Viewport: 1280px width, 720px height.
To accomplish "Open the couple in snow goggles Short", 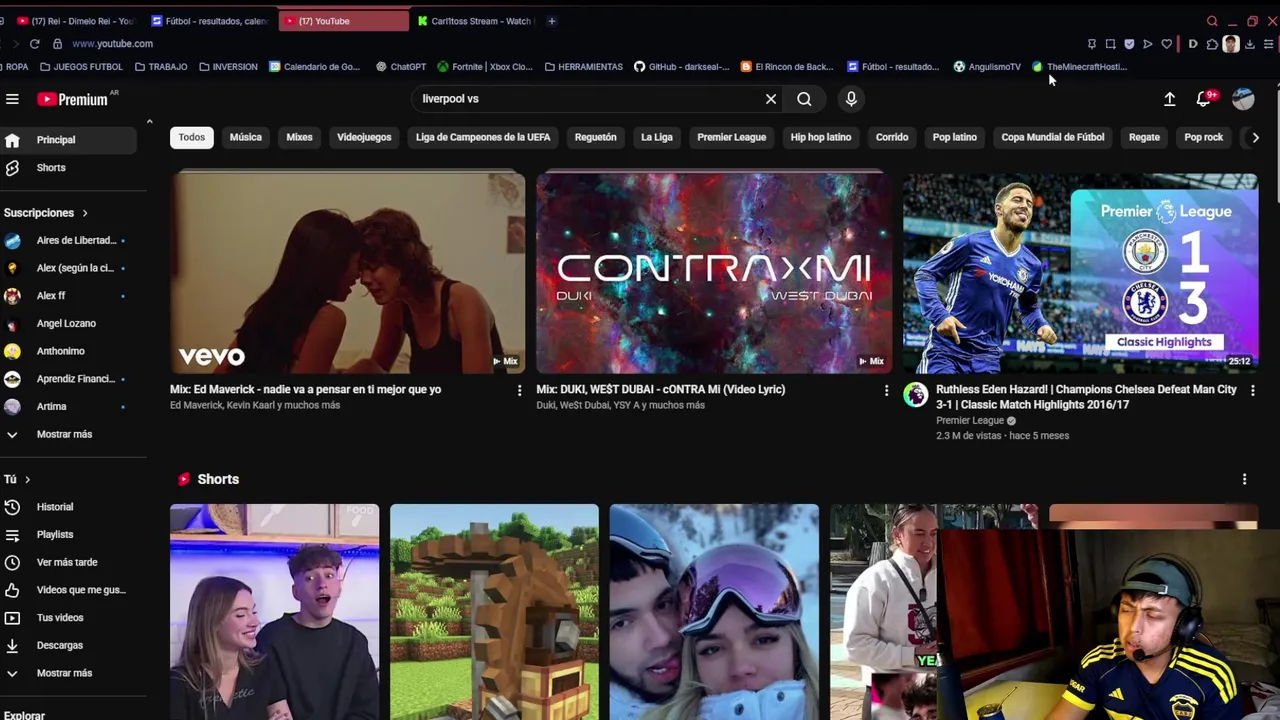I will [714, 612].
